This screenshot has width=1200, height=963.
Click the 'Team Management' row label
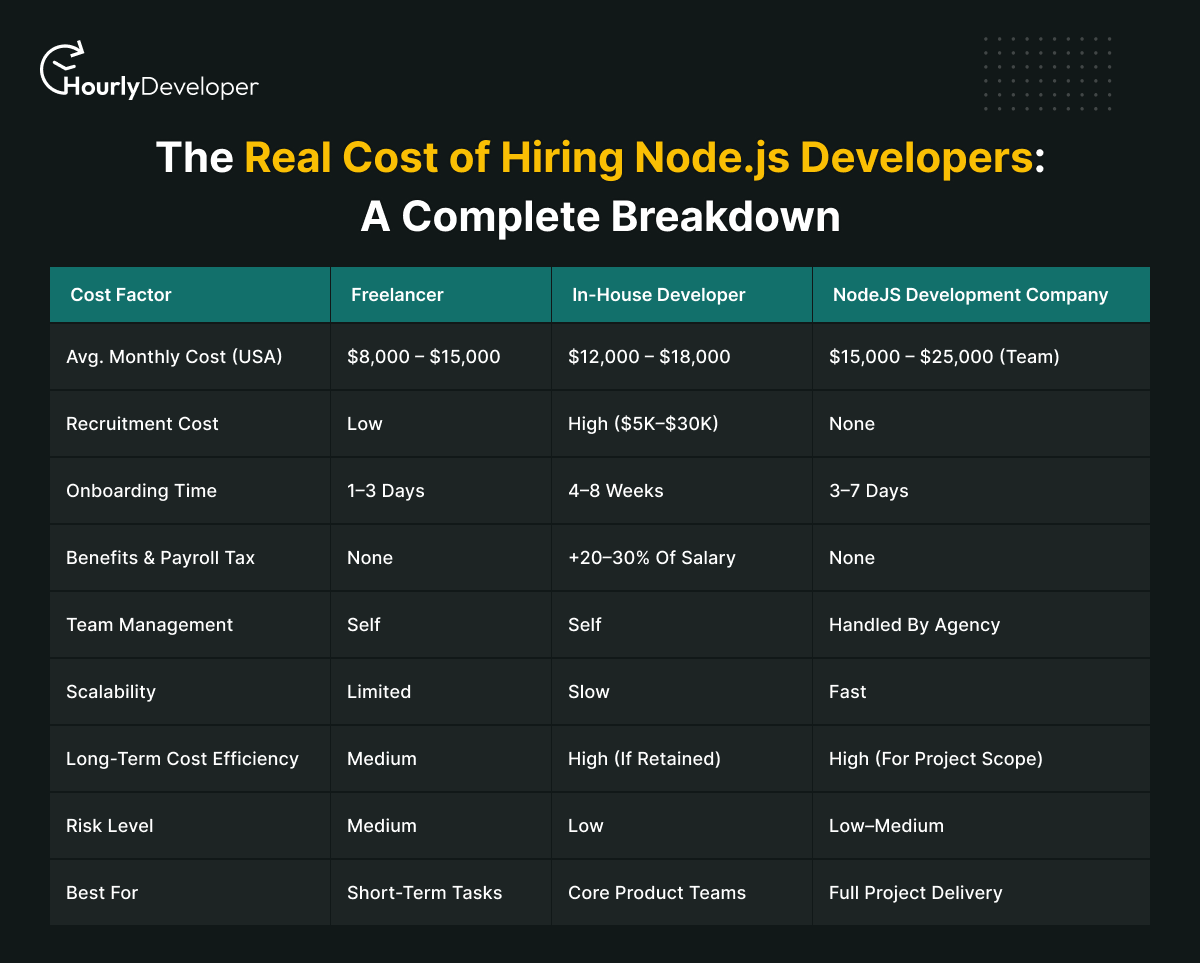click(x=149, y=625)
